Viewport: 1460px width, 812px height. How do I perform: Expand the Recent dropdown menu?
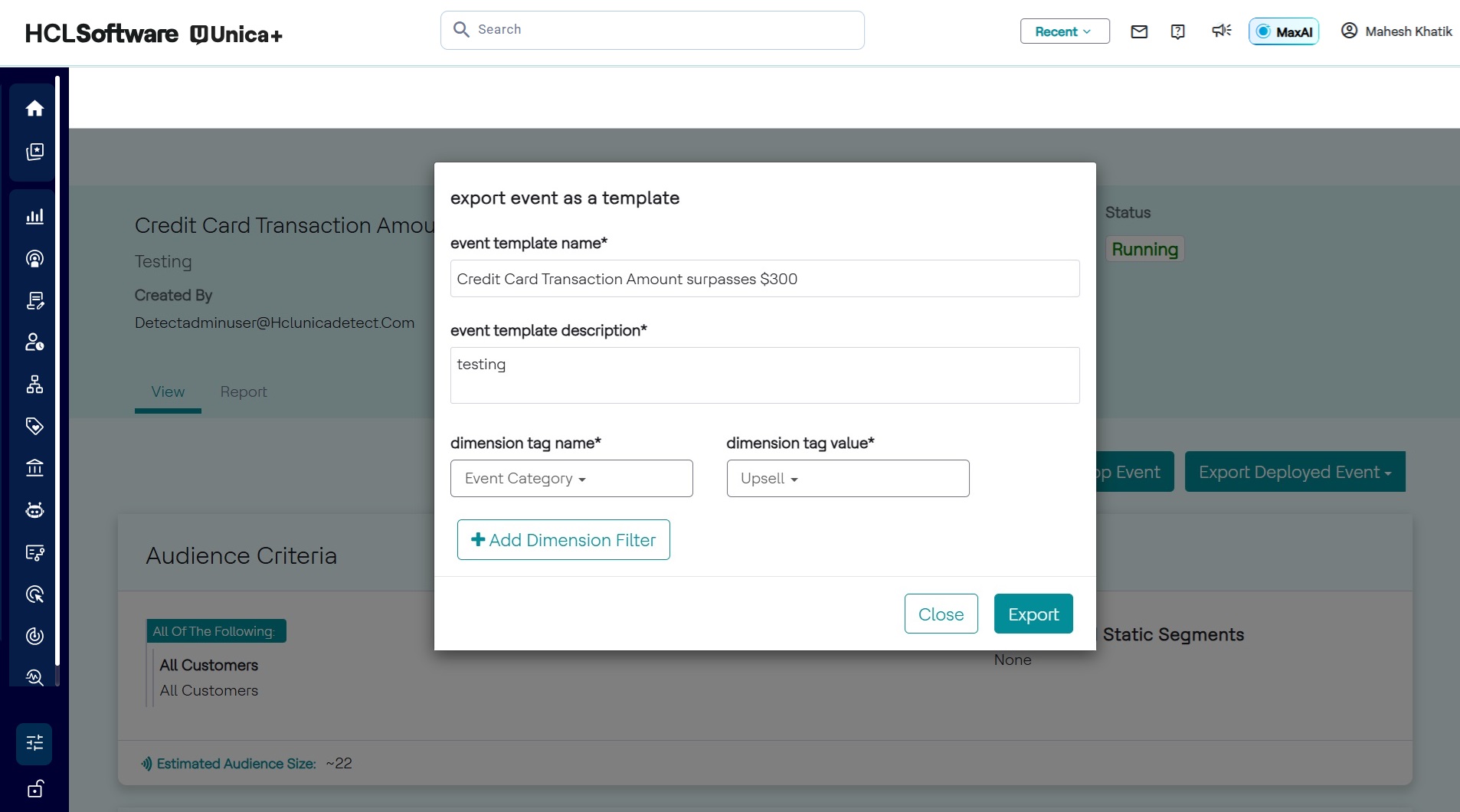pos(1064,31)
